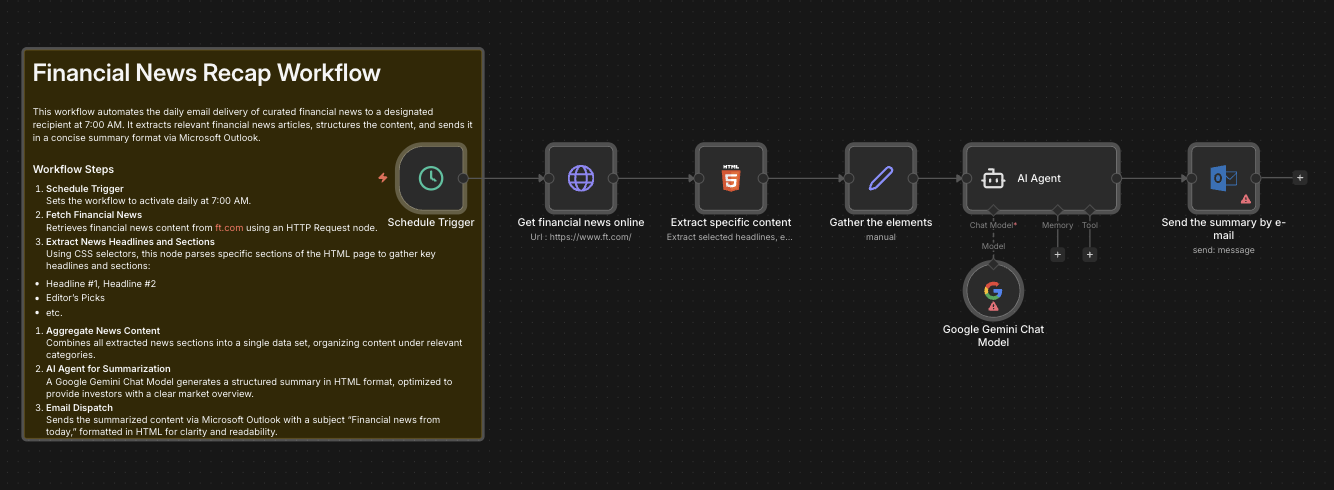Open the Get financial news online globe node
This screenshot has width=1334, height=490.
581,178
